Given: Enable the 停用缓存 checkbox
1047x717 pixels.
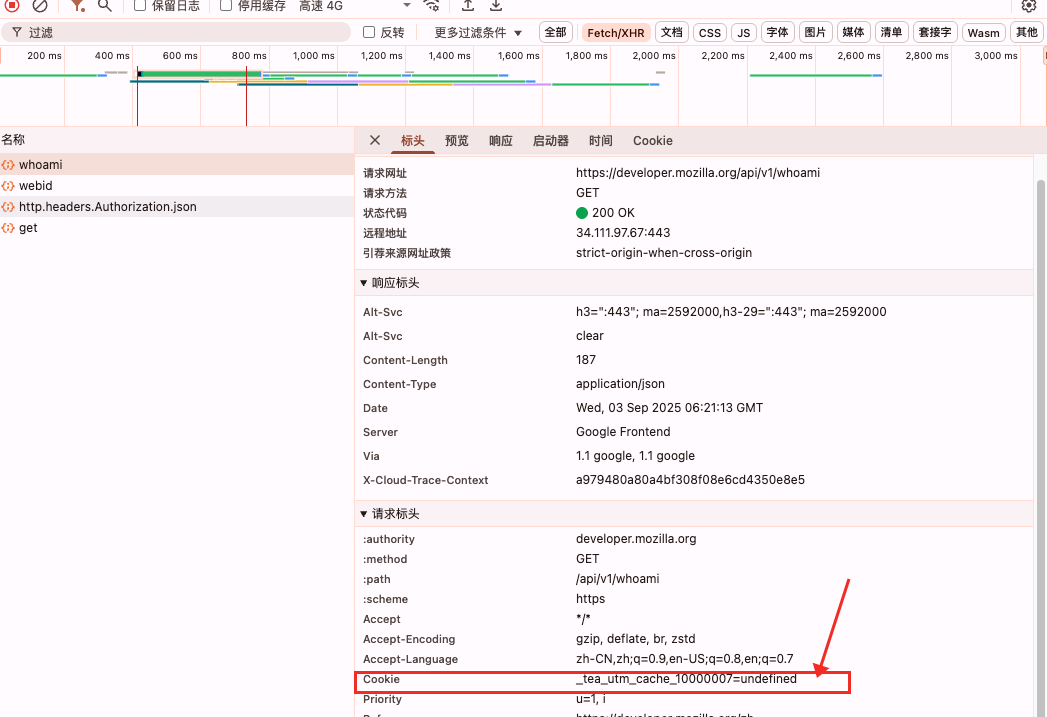Looking at the screenshot, I should click(226, 5).
